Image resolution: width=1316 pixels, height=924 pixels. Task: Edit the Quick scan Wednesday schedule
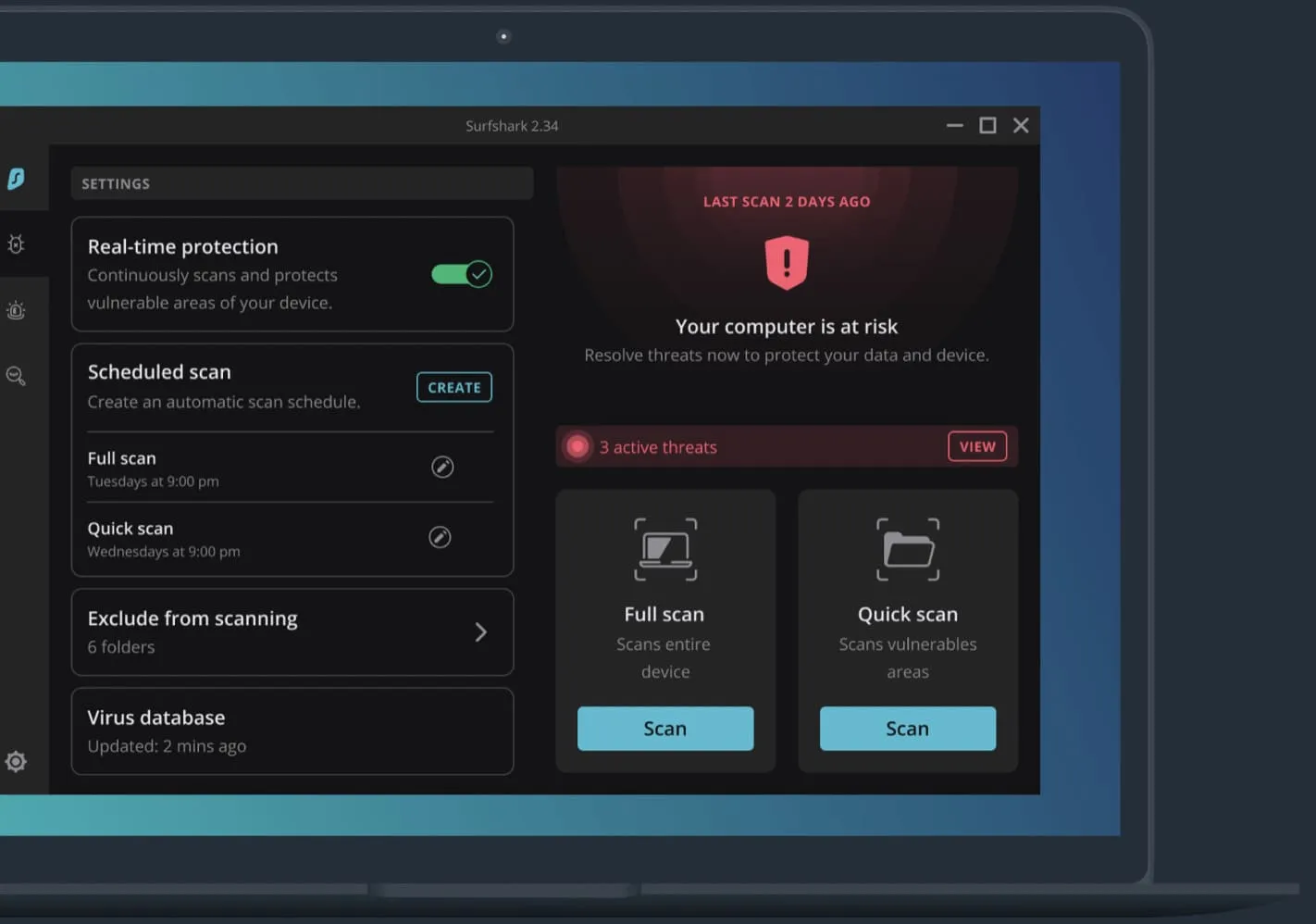tap(440, 537)
